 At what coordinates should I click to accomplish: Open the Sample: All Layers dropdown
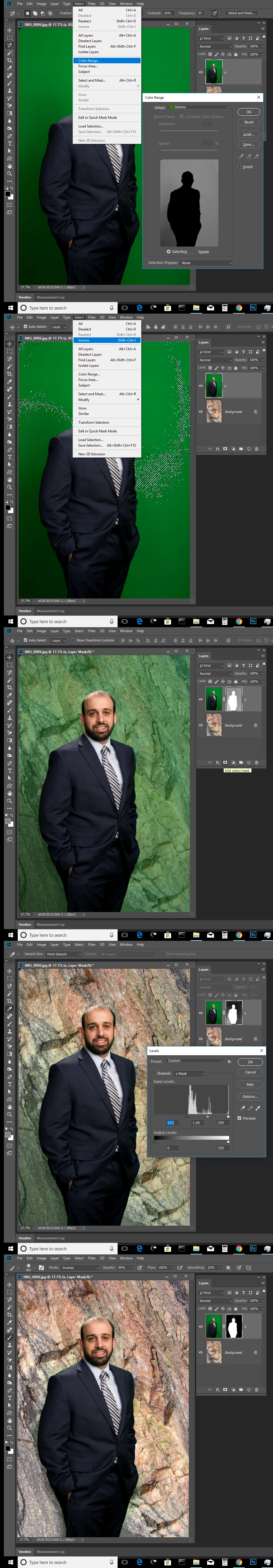128,954
